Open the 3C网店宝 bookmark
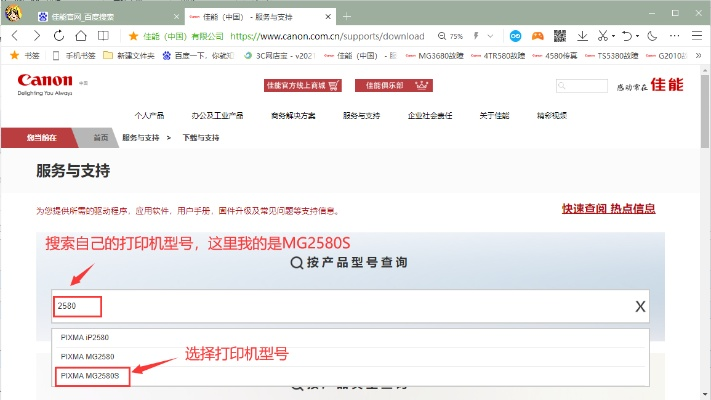711x400 pixels. pos(279,55)
